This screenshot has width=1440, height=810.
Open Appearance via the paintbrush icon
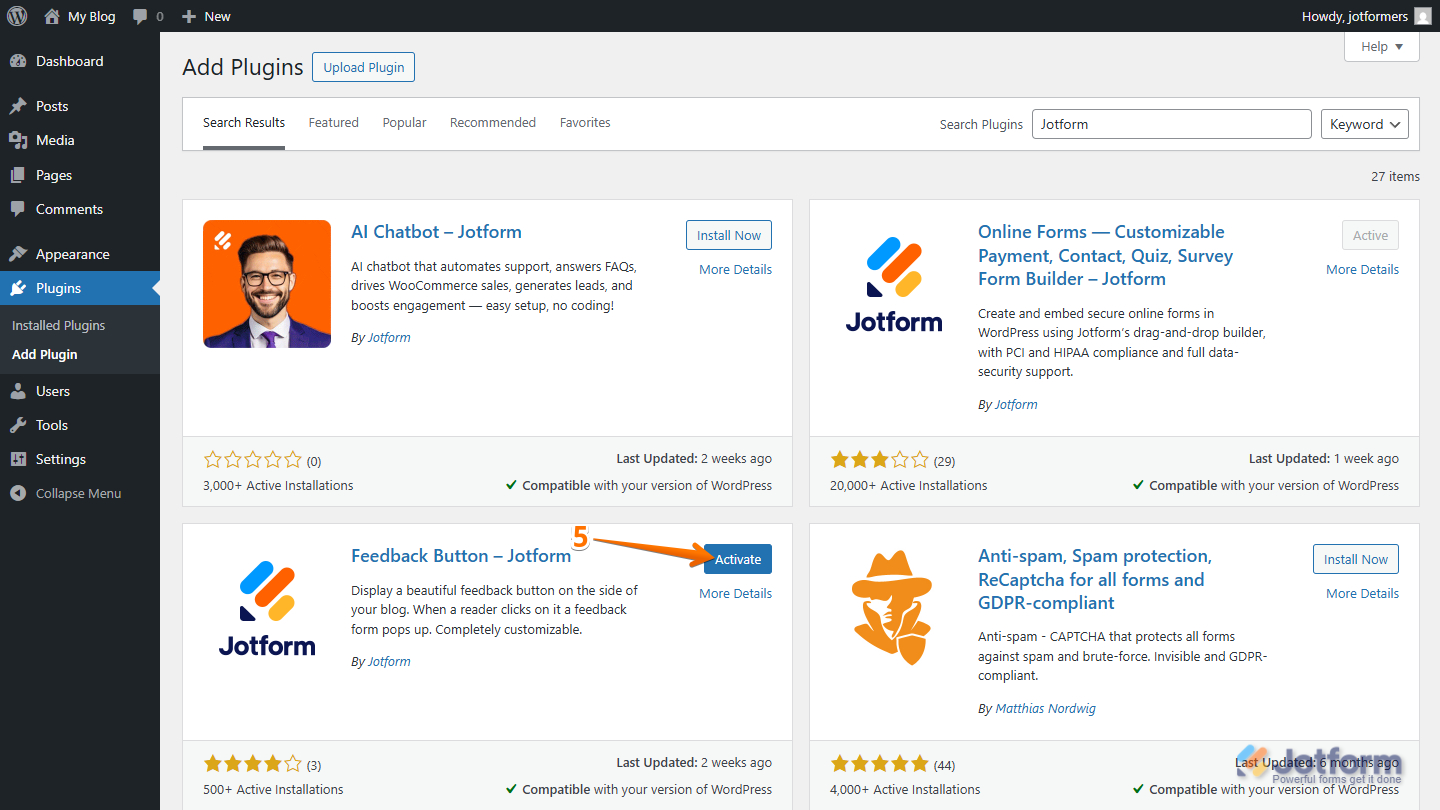(18, 254)
